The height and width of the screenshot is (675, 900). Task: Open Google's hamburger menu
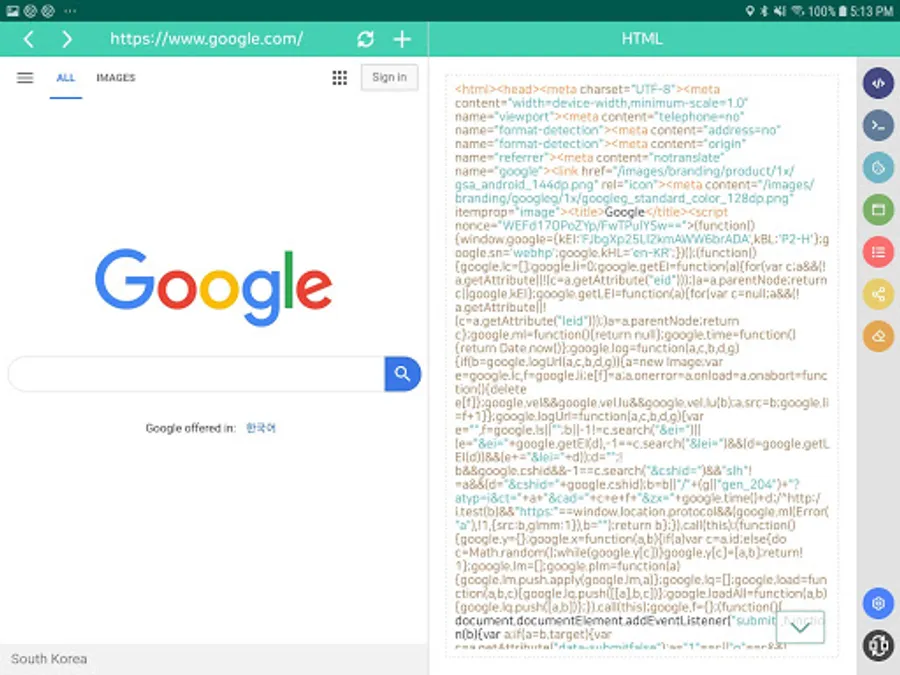click(25, 77)
